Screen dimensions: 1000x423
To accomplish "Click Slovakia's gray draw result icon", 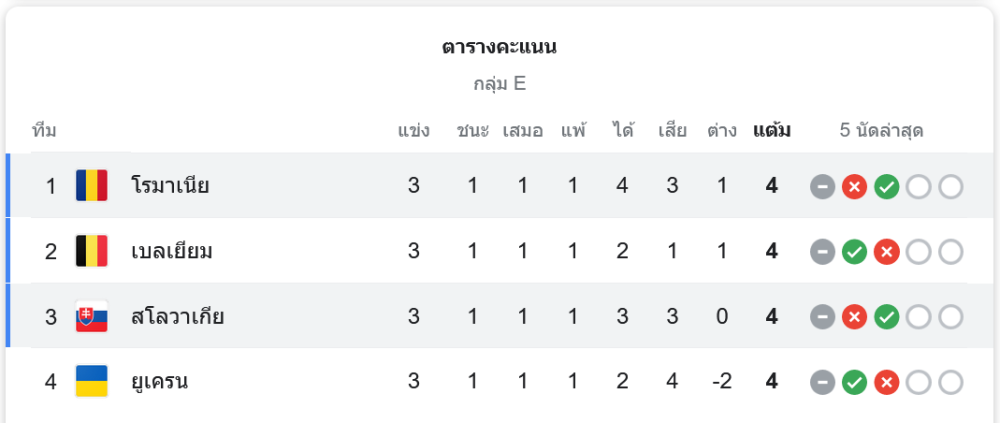I will tap(822, 318).
